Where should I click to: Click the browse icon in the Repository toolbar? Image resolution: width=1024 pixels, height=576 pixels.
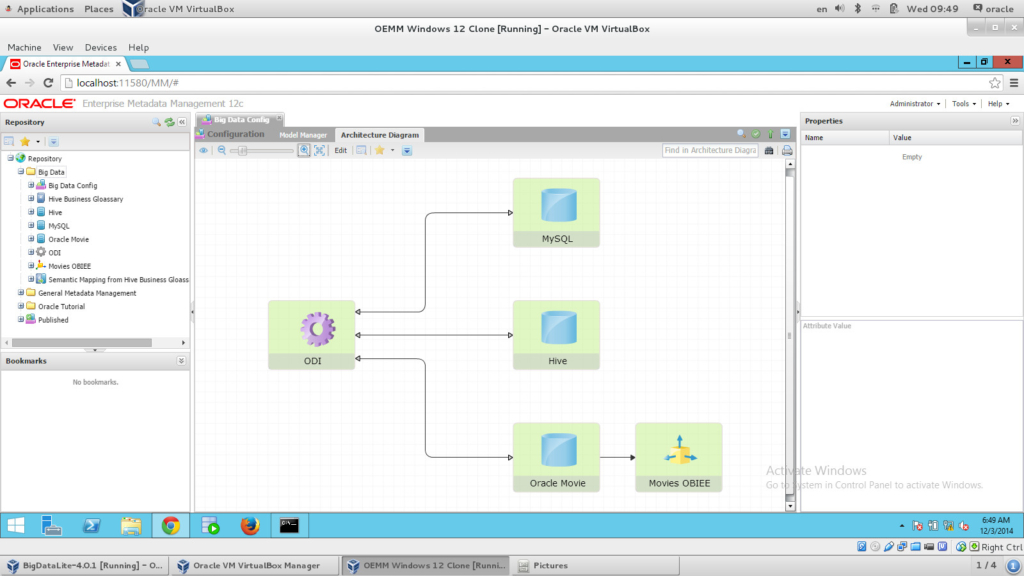9,142
